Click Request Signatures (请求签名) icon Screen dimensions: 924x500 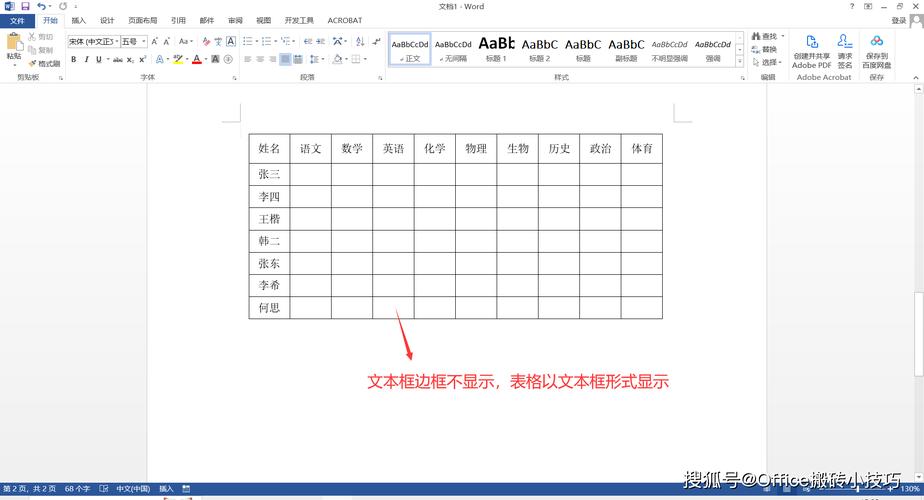click(844, 51)
